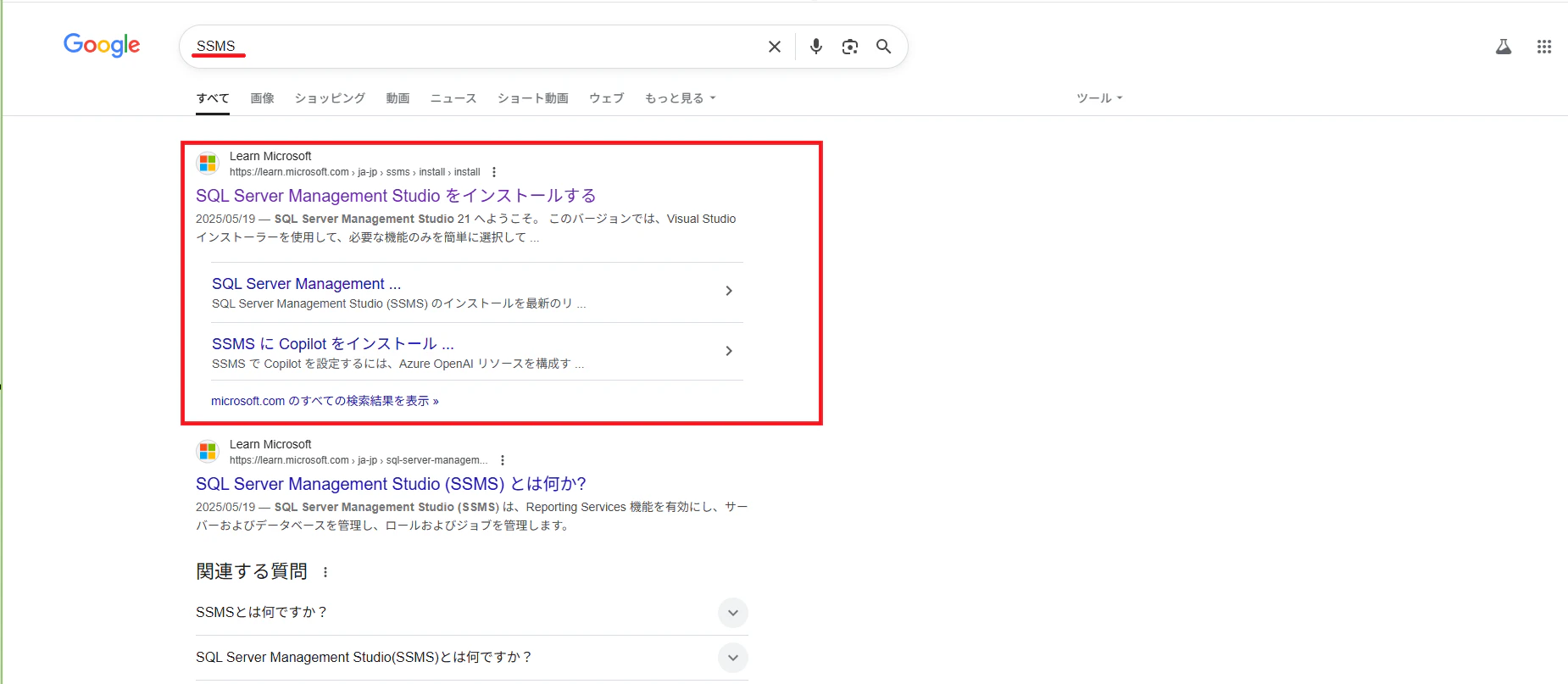This screenshot has width=1568, height=684.
Task: Click Microsoft favicon of the second result
Action: [208, 452]
